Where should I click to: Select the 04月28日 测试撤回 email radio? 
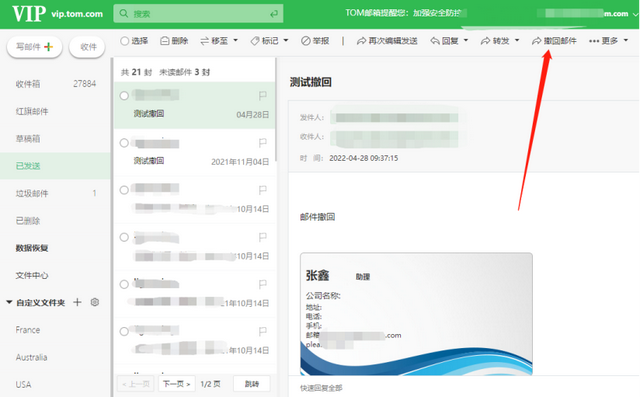pyautogui.click(x=124, y=96)
